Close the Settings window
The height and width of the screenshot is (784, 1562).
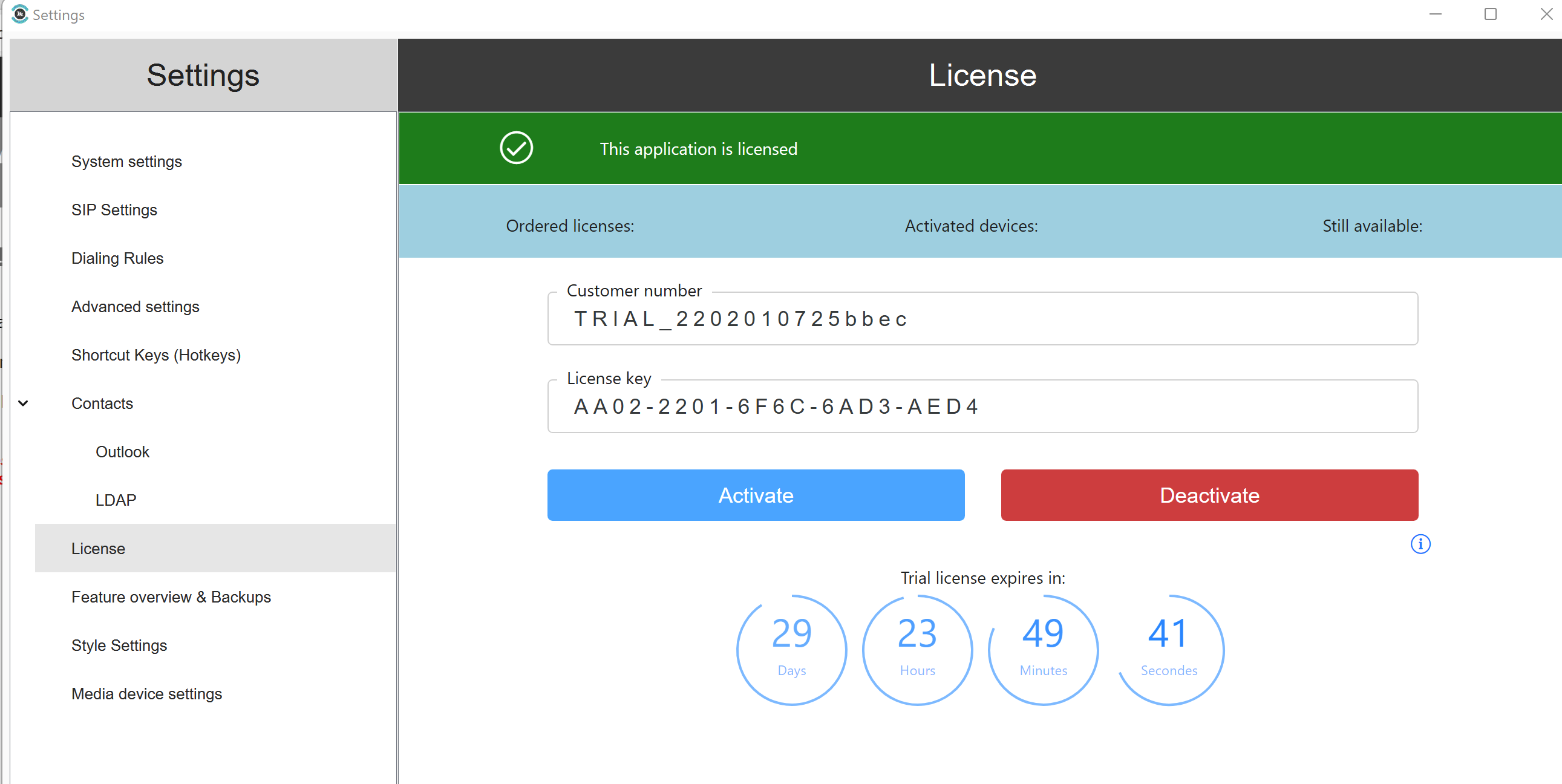pyautogui.click(x=1546, y=14)
